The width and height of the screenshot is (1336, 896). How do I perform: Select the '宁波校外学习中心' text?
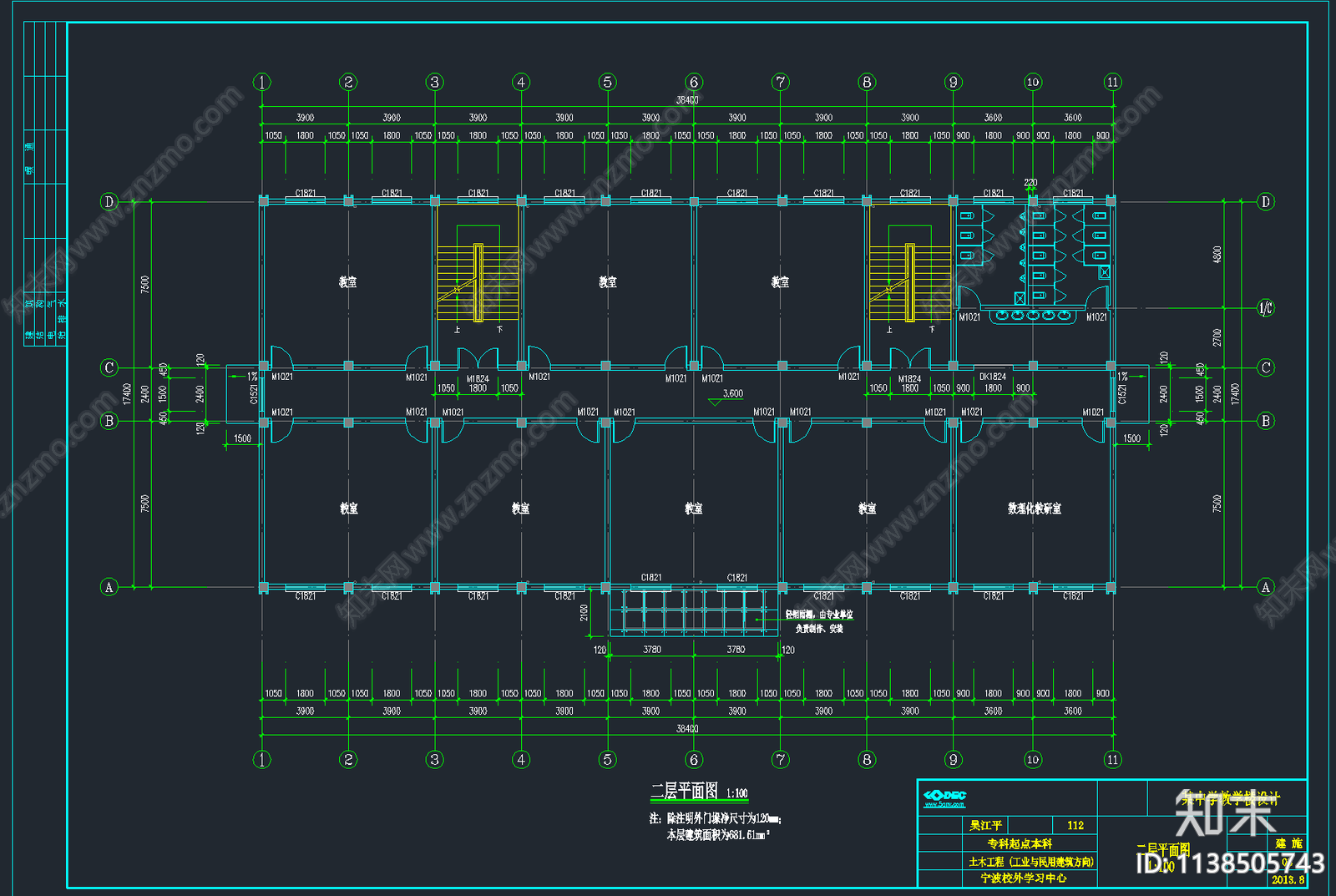pyautogui.click(x=1024, y=878)
